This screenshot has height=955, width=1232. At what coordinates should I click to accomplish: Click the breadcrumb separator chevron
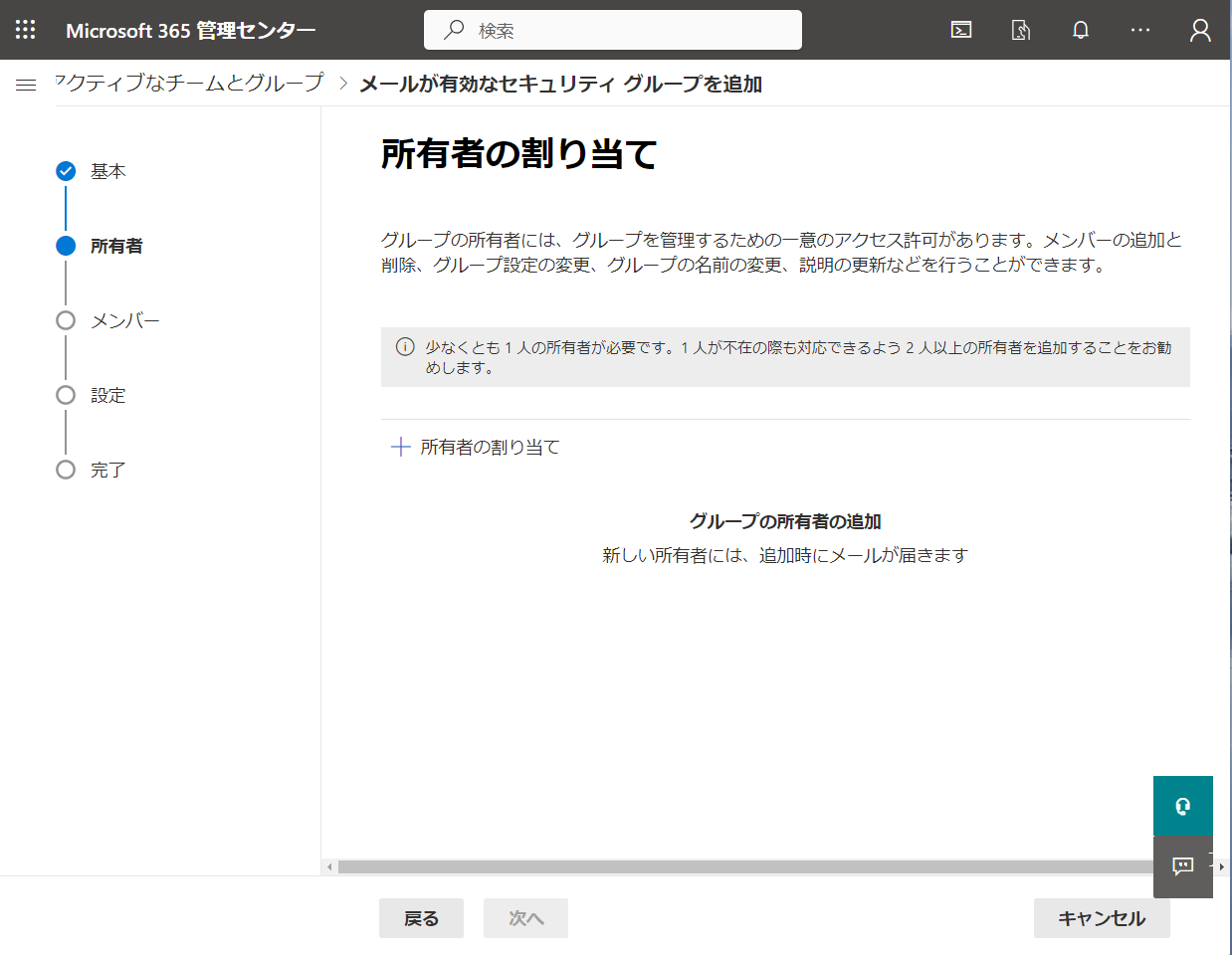point(343,84)
